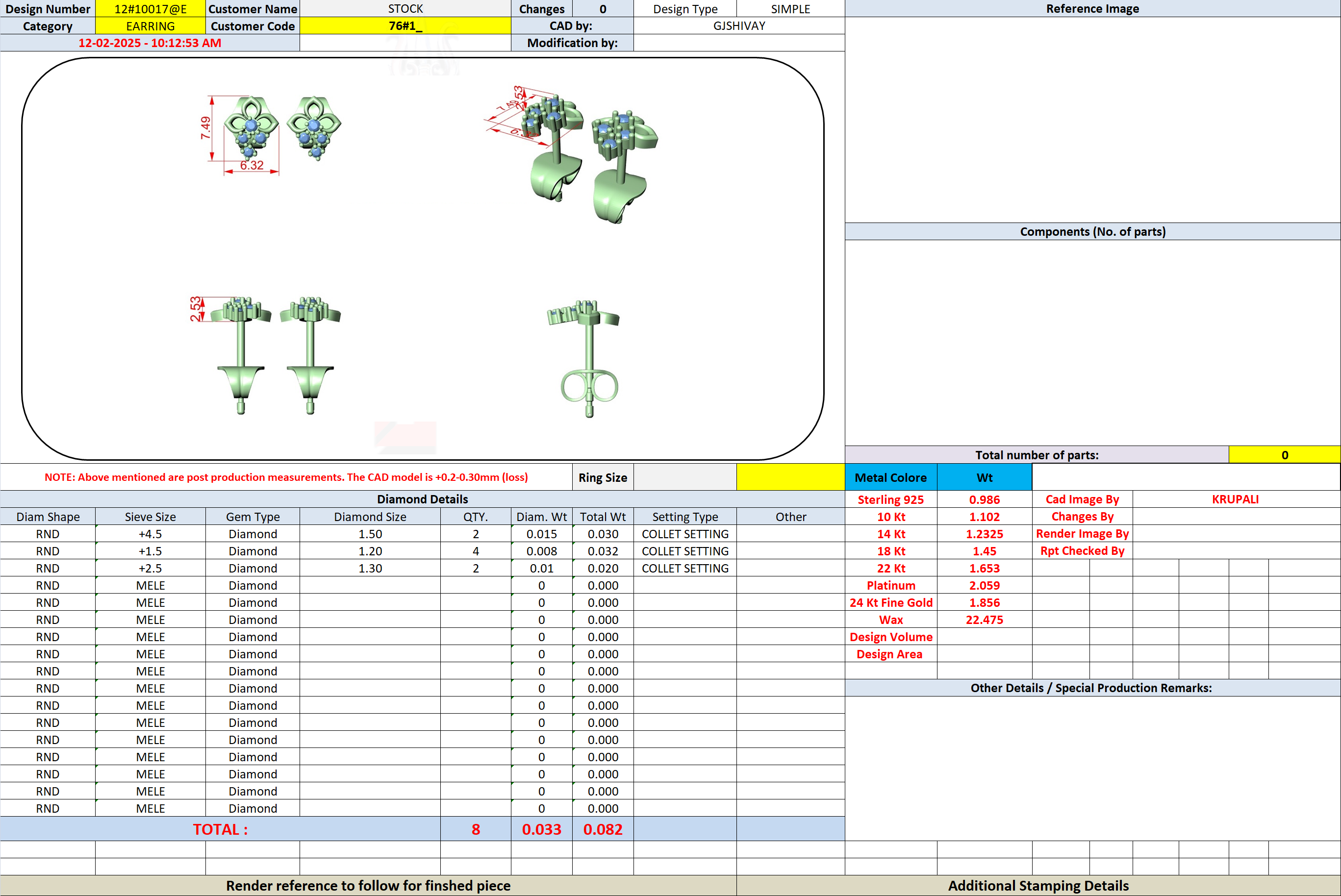Click the total weight 0.082 cell

pos(603,828)
